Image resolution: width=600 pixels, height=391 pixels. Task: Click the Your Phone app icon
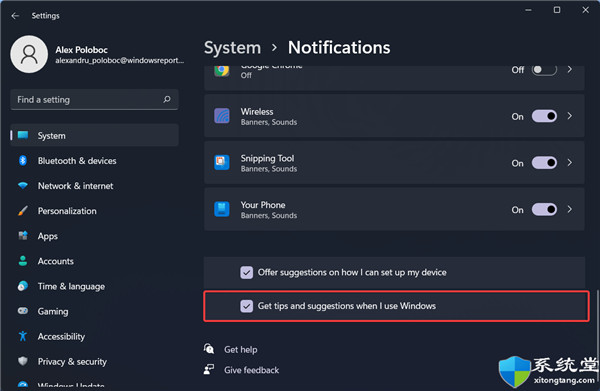point(222,209)
